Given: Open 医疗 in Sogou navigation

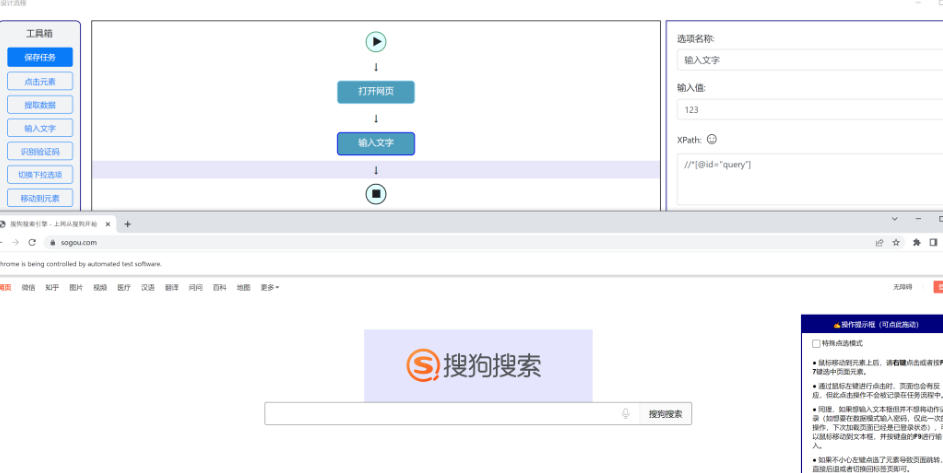Looking at the screenshot, I should pyautogui.click(x=124, y=288).
